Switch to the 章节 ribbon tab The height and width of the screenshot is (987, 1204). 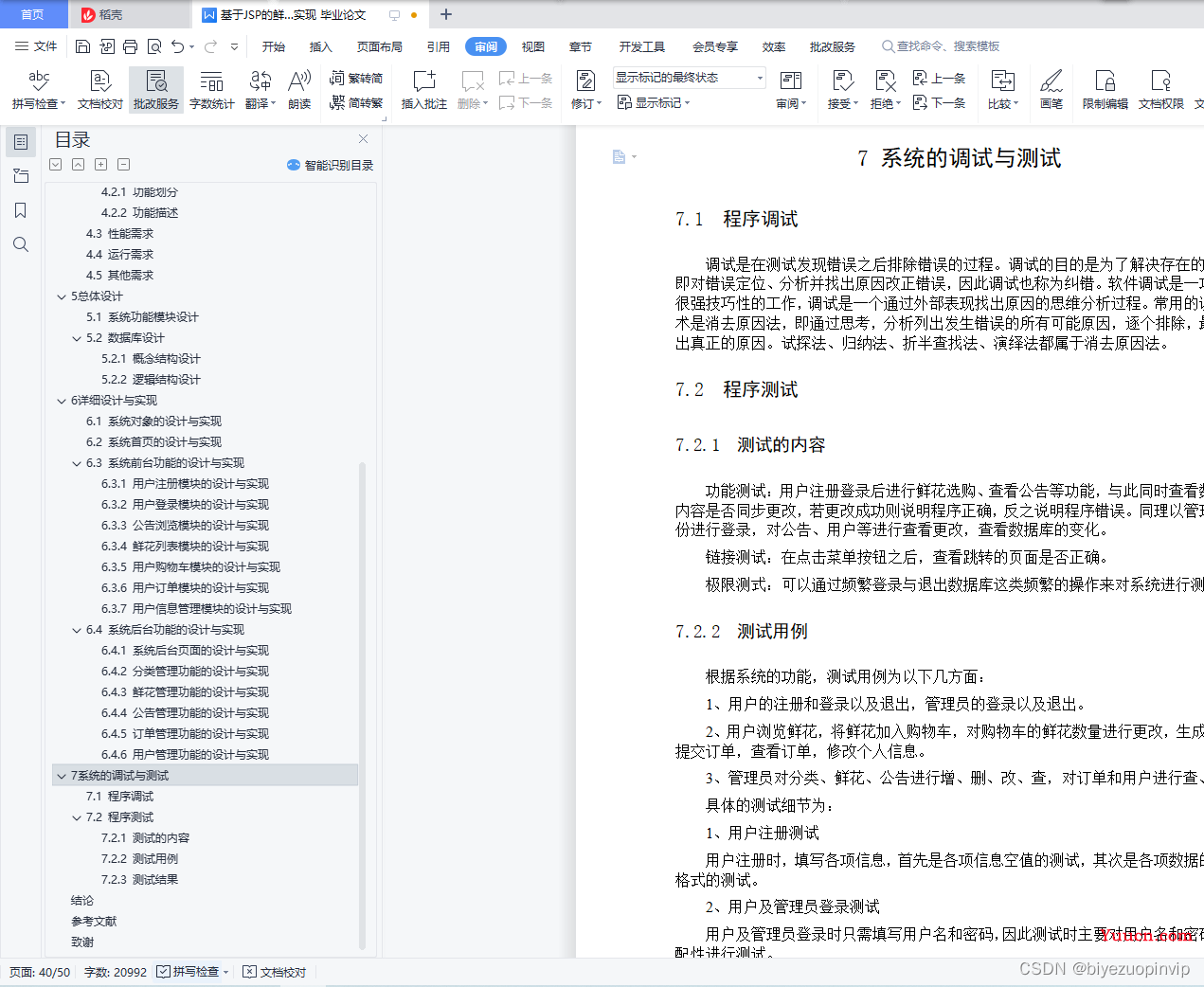pyautogui.click(x=581, y=46)
